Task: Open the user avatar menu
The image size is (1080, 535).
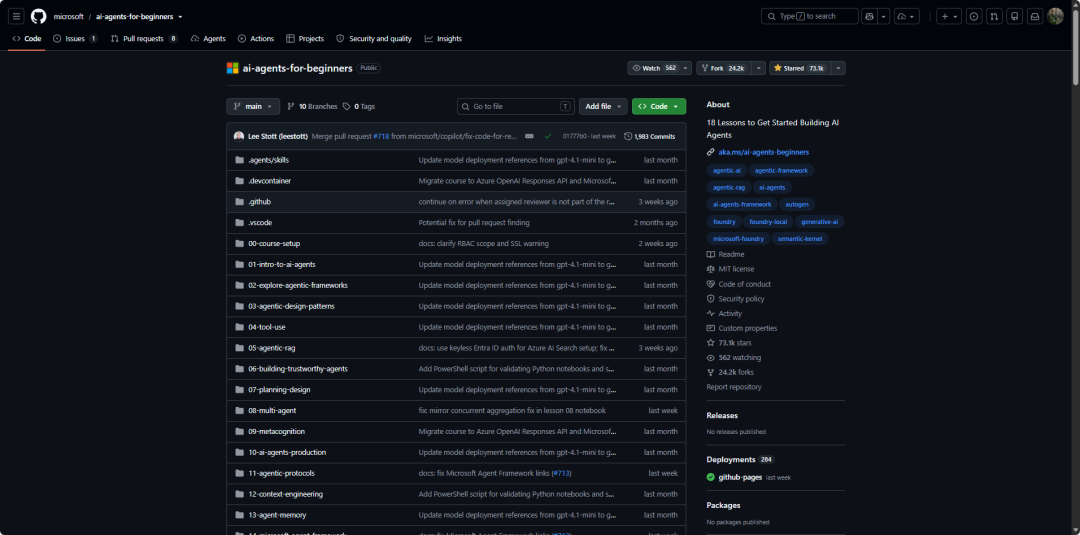Action: point(1055,17)
